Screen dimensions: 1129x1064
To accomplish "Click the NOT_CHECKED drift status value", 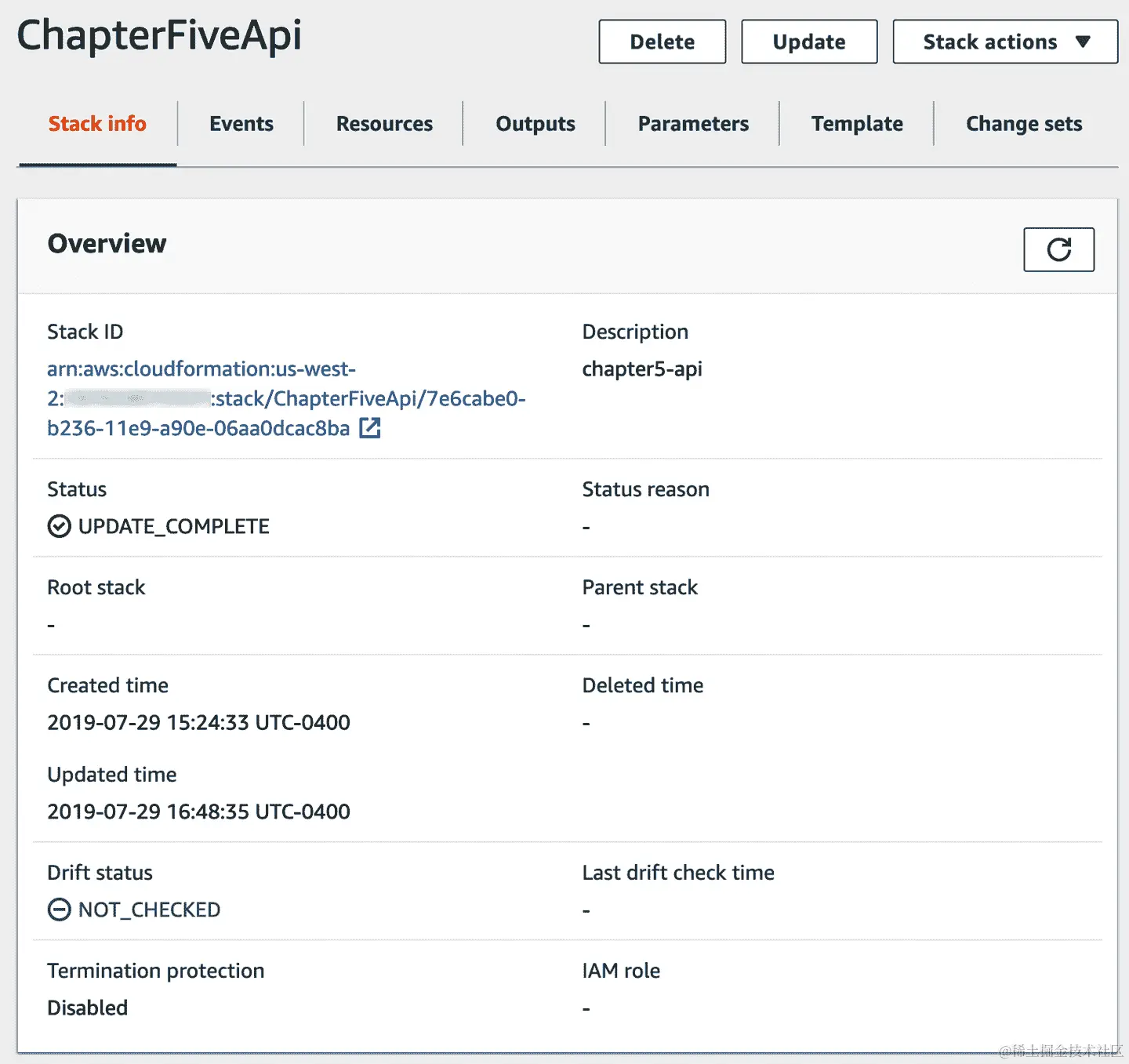I will click(149, 910).
